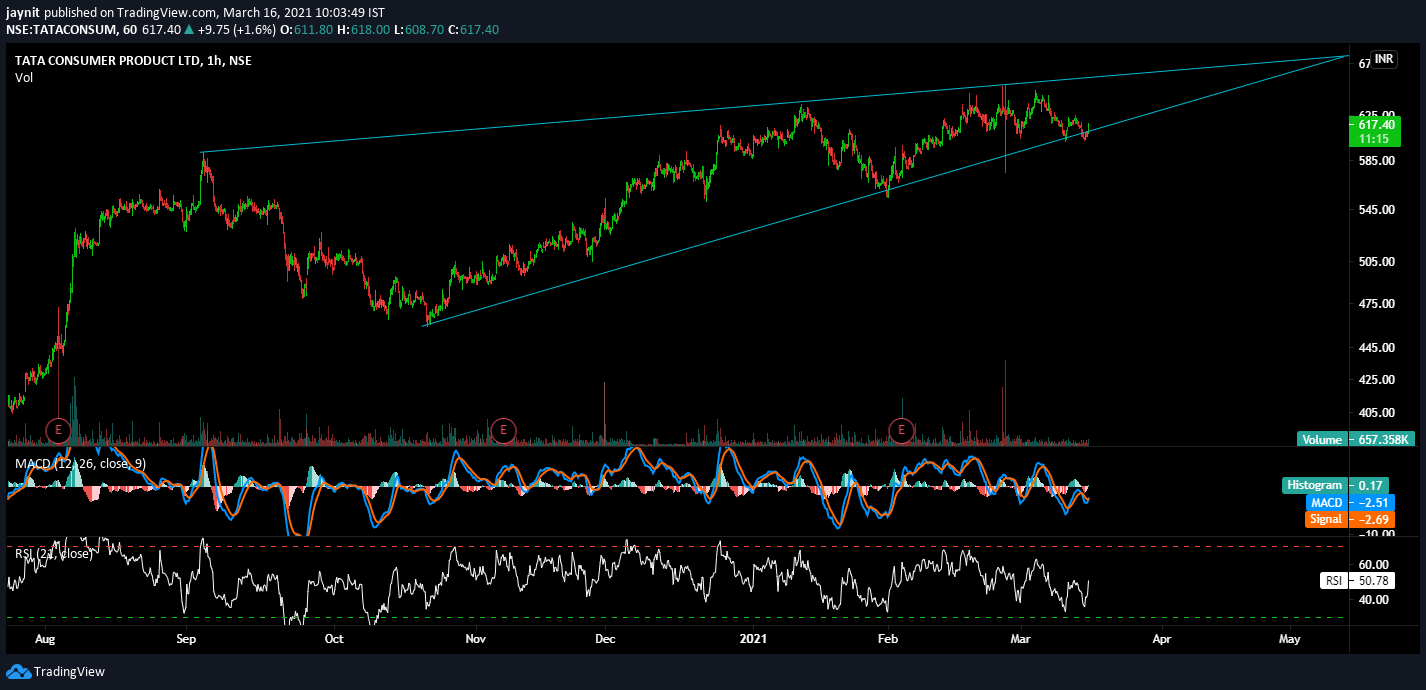1426x690 pixels.
Task: Click the 475.00 price axis label
Action: click(x=1376, y=304)
